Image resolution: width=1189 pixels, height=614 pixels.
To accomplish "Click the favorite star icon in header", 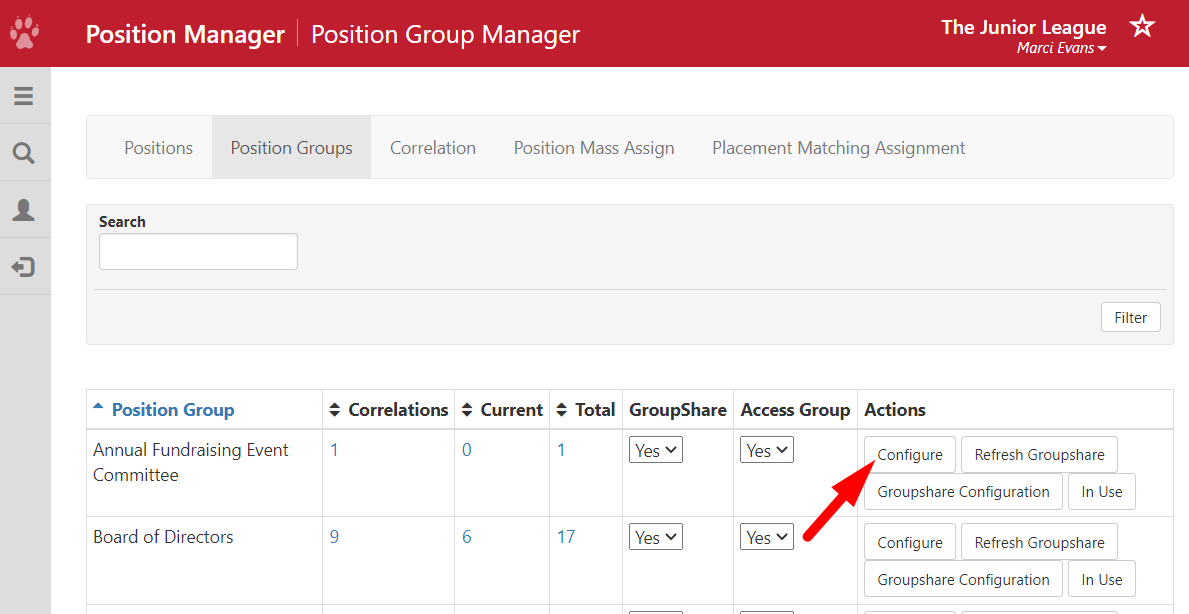I will pos(1142,27).
